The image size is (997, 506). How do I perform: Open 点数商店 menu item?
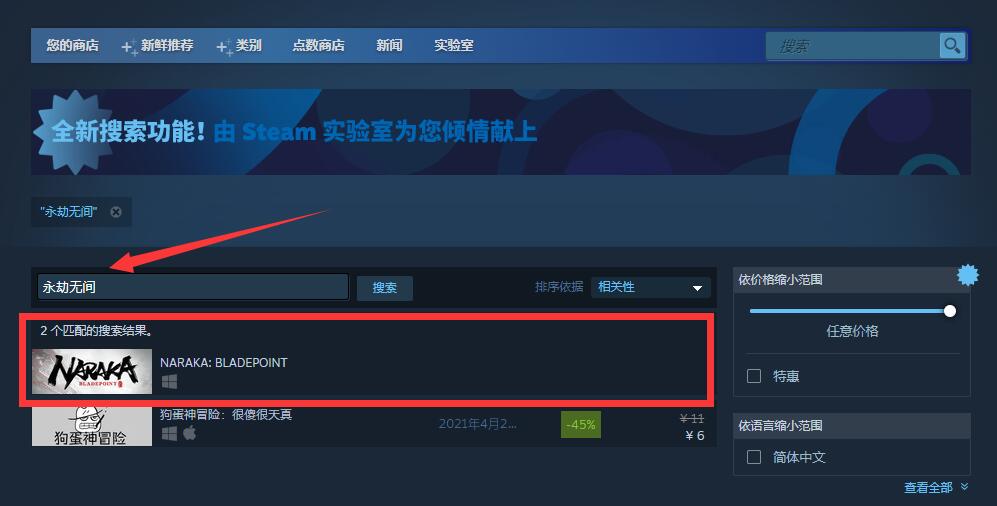click(319, 46)
